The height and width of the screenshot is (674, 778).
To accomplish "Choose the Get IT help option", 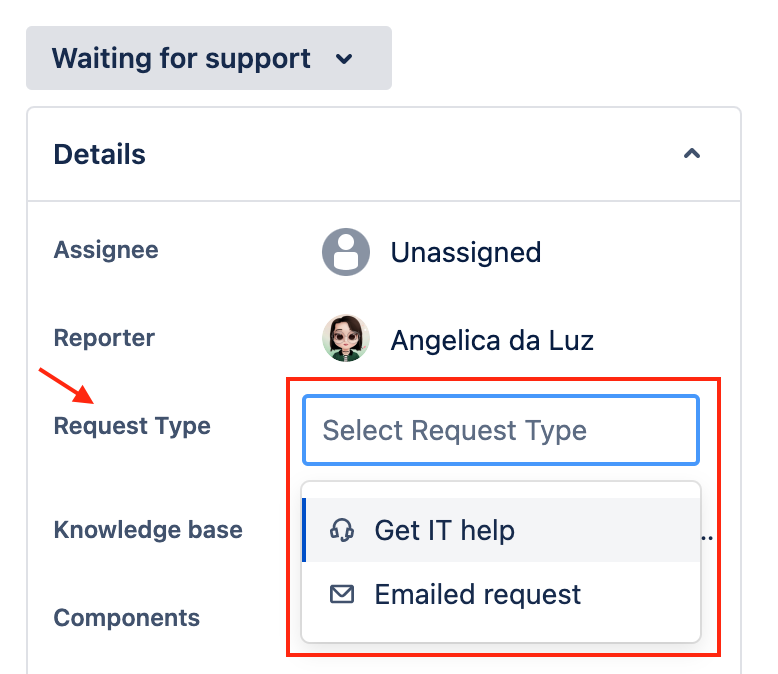I will (444, 530).
